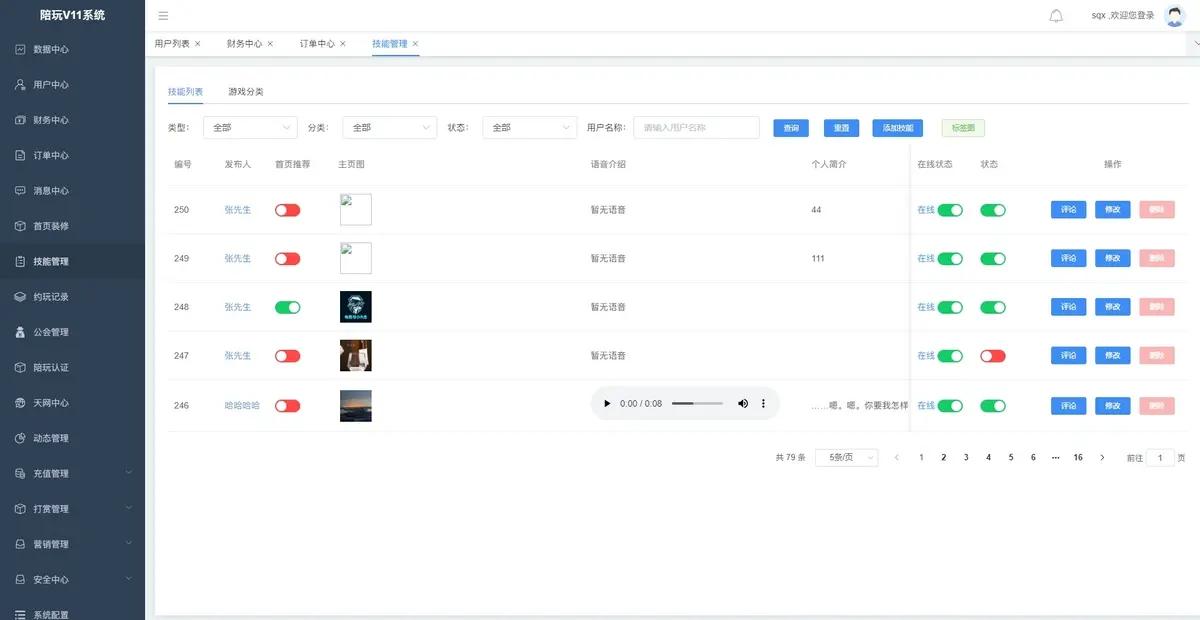This screenshot has height=620, width=1200.
Task: Click the 营销管理 sidebar icon
Action: click(20, 544)
